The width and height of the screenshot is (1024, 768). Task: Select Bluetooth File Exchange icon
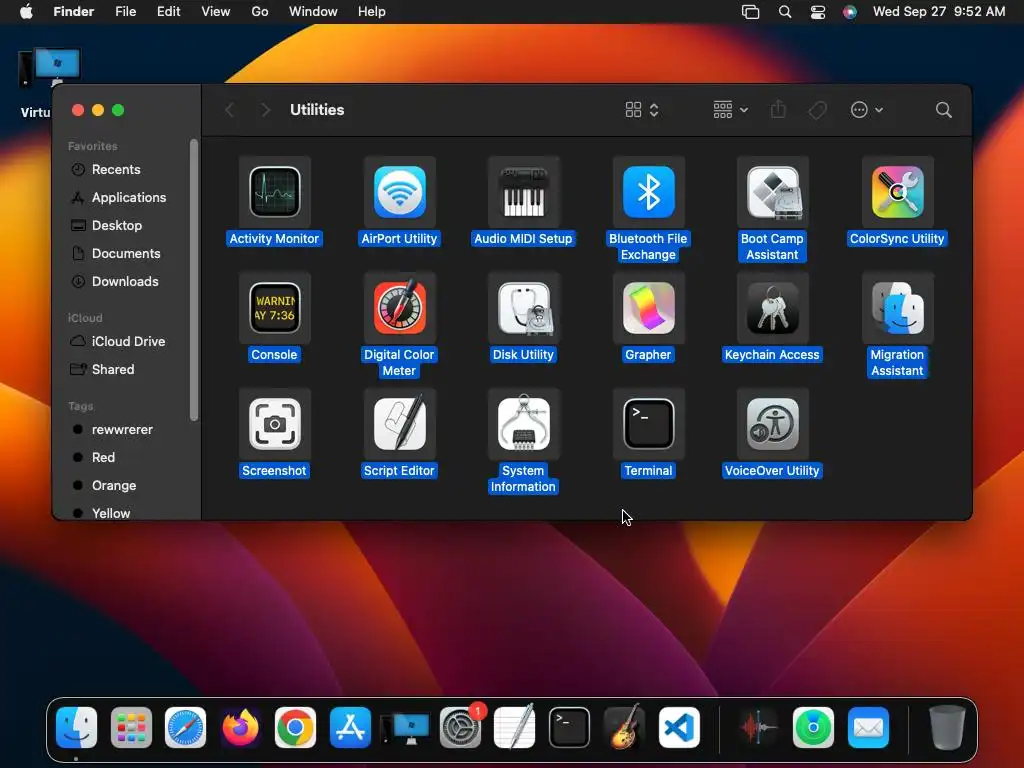(x=648, y=192)
